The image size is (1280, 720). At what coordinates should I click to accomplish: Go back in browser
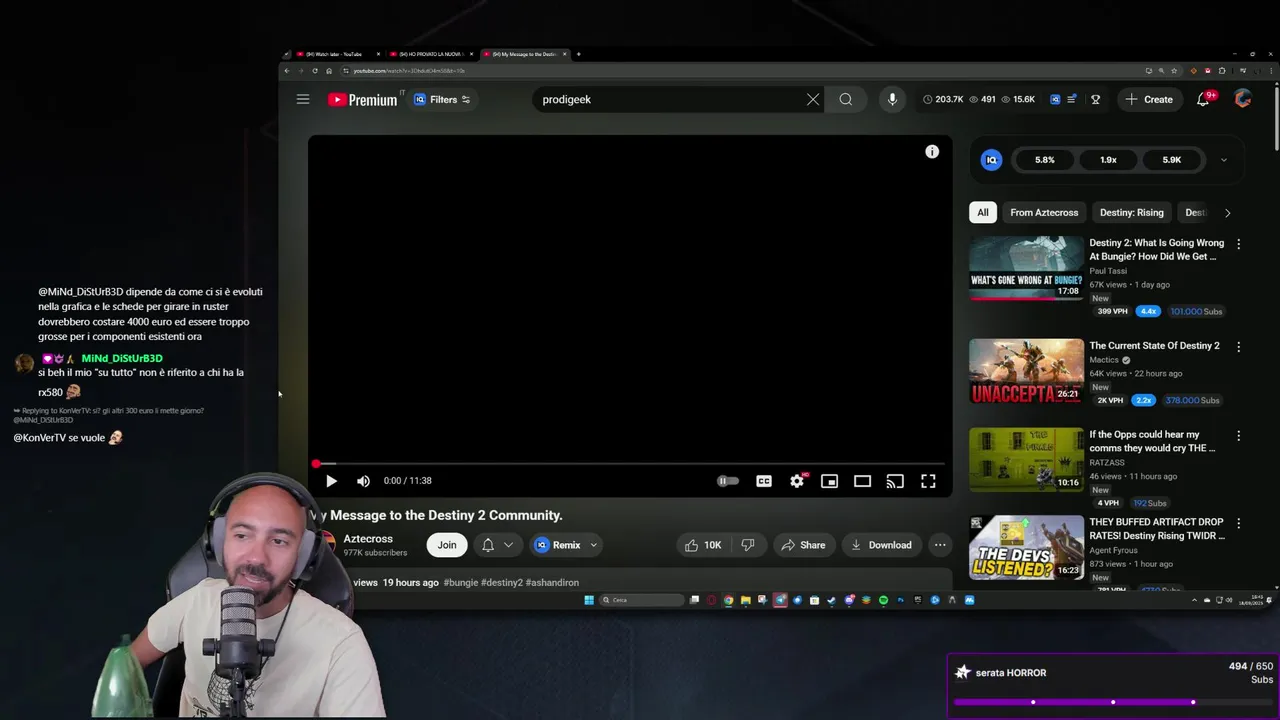tap(287, 71)
